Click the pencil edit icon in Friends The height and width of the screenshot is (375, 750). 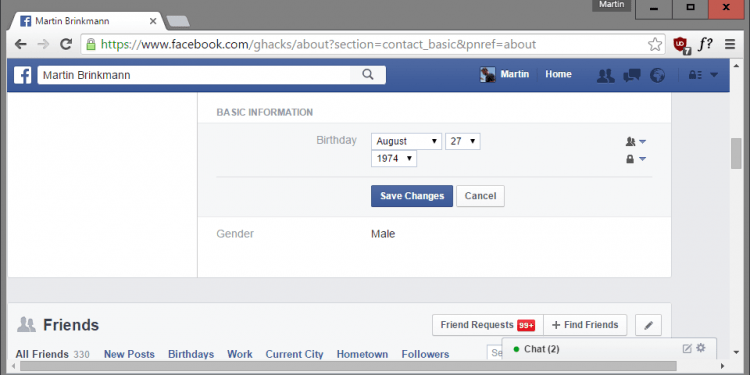coord(649,325)
